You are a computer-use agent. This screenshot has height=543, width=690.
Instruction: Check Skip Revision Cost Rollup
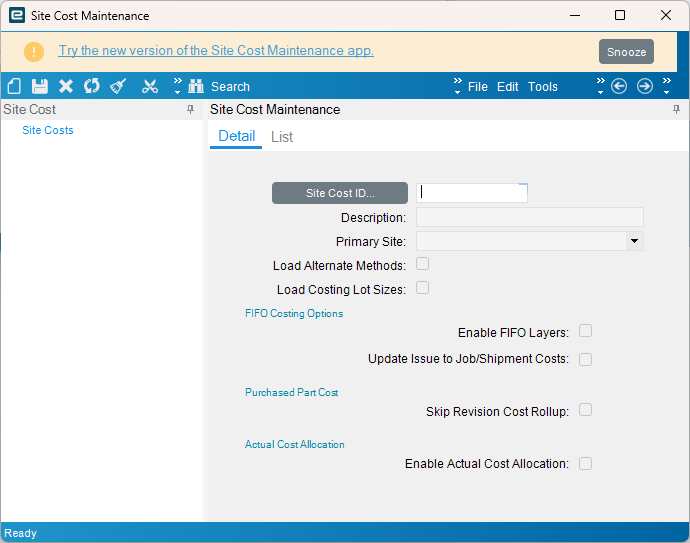coord(585,410)
